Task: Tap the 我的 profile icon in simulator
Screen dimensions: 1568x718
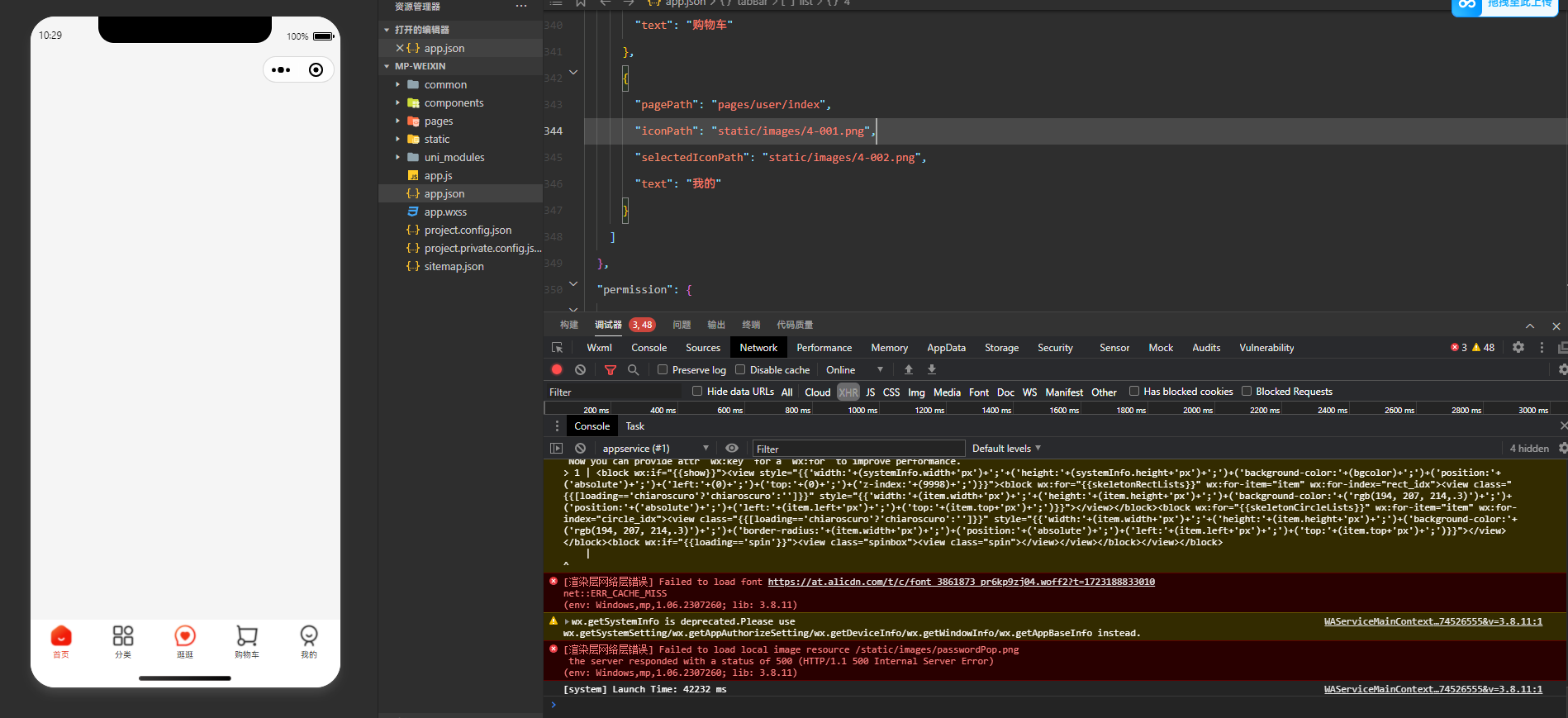Action: click(x=309, y=635)
